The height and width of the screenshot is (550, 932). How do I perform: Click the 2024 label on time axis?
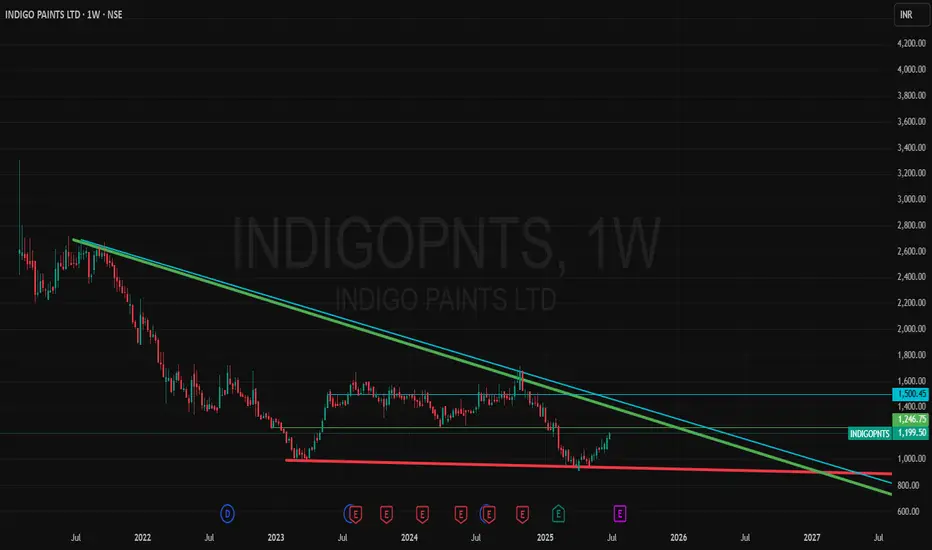coord(409,538)
